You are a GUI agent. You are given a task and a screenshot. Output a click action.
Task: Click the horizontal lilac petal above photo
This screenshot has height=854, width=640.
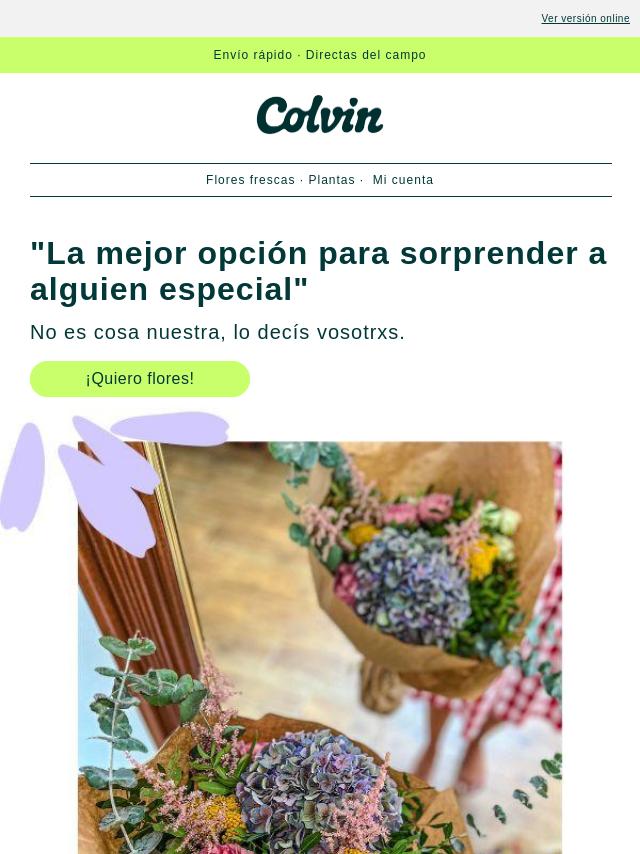[170, 429]
